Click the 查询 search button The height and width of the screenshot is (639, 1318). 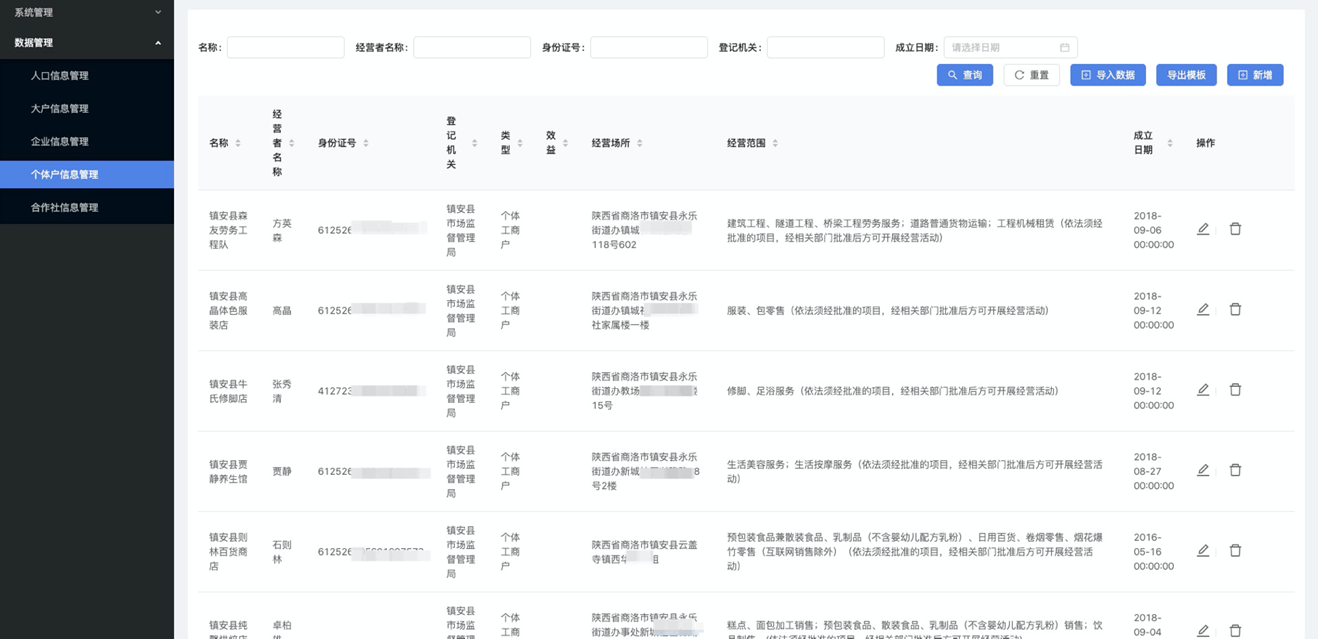pyautogui.click(x=965, y=75)
